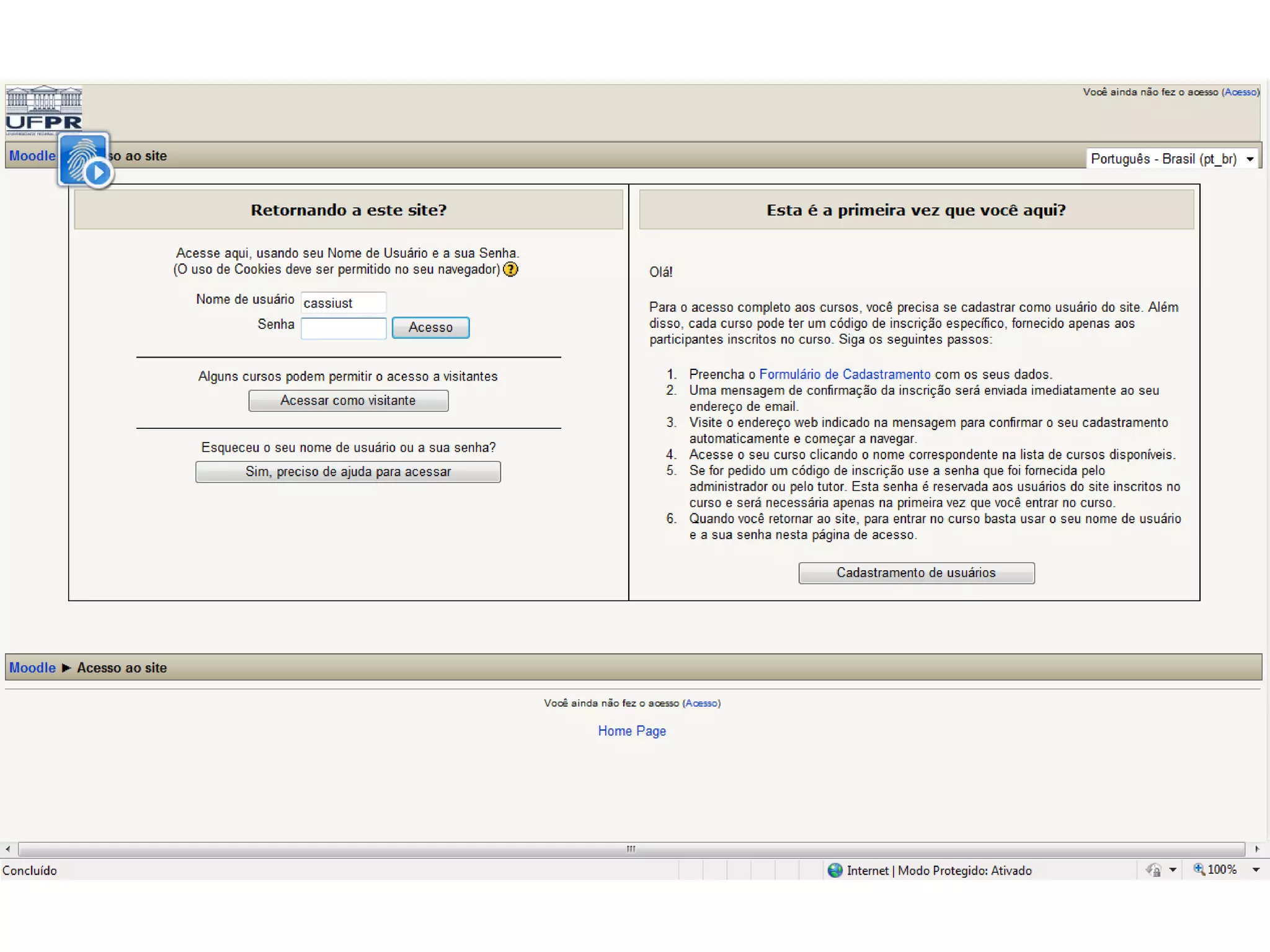Click Sim, preciso de ajuda para acessar
The height and width of the screenshot is (952, 1270).
pos(348,472)
